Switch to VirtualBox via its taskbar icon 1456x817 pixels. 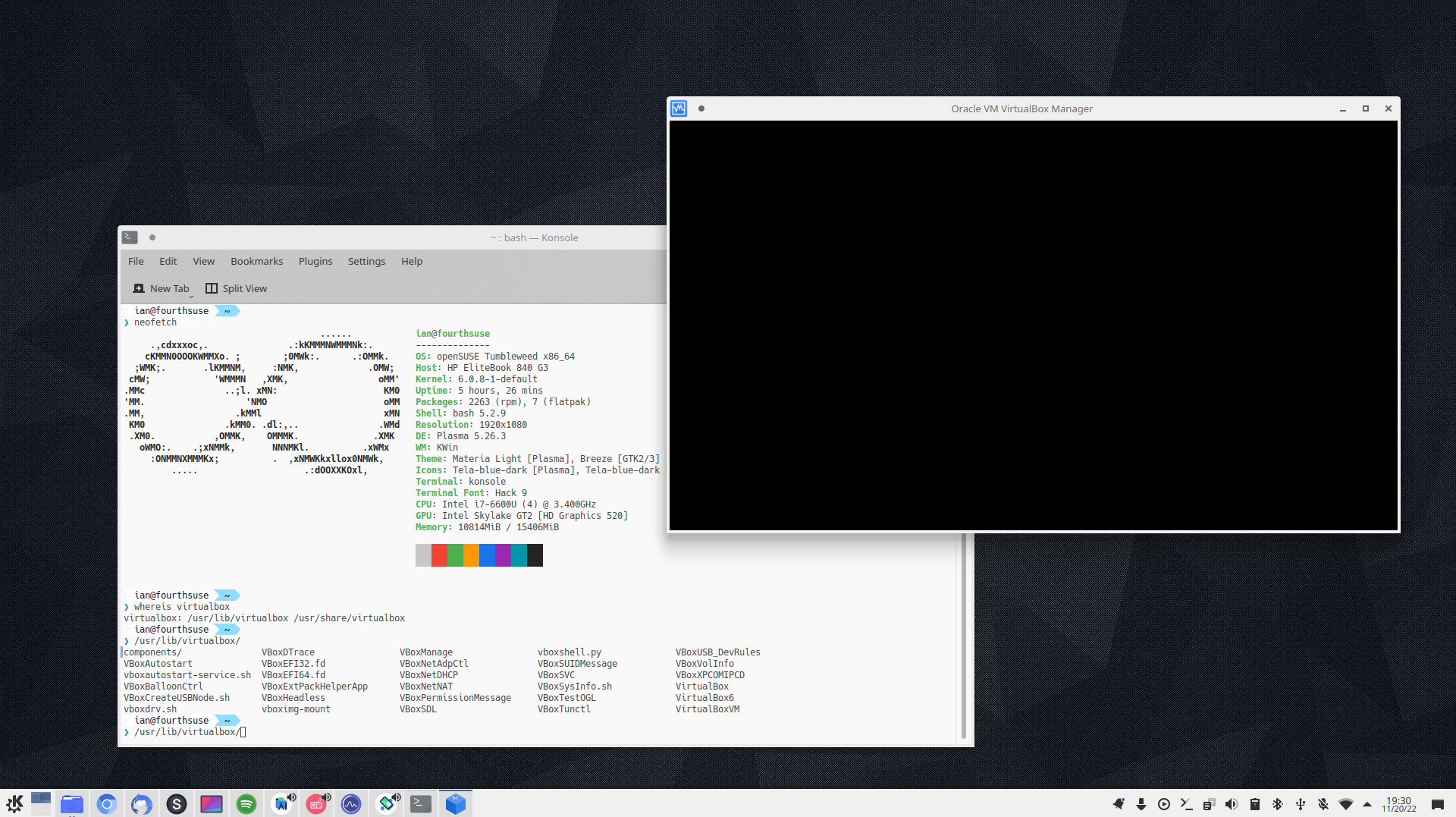tap(456, 804)
